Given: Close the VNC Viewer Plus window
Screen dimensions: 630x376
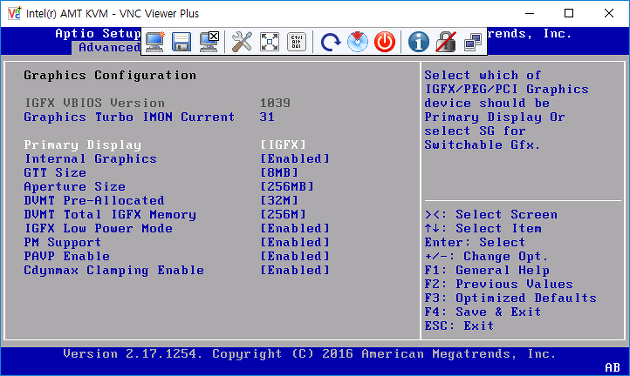Looking at the screenshot, I should (609, 13).
